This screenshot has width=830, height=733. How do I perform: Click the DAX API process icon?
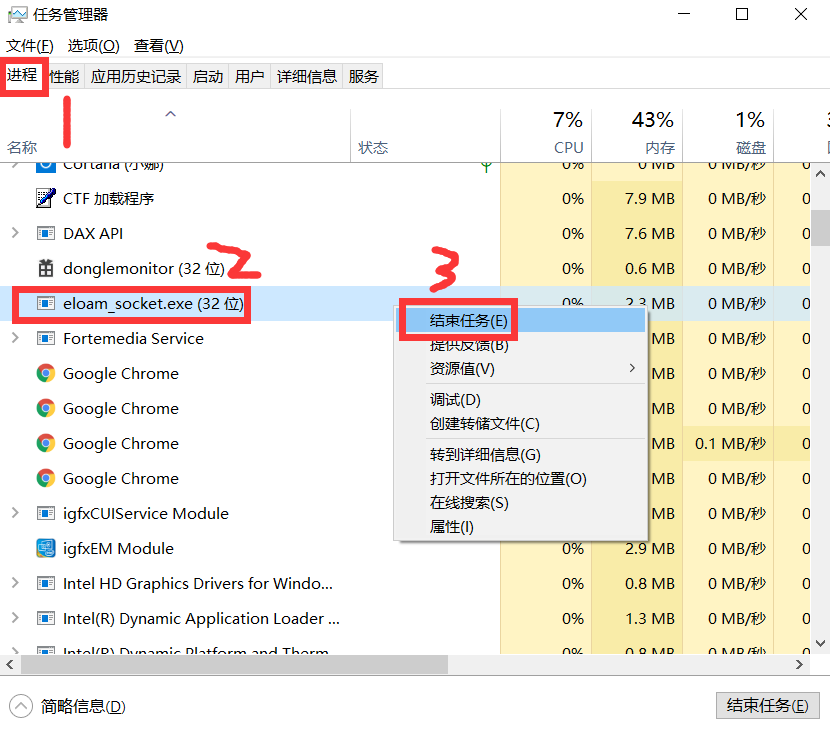45,233
